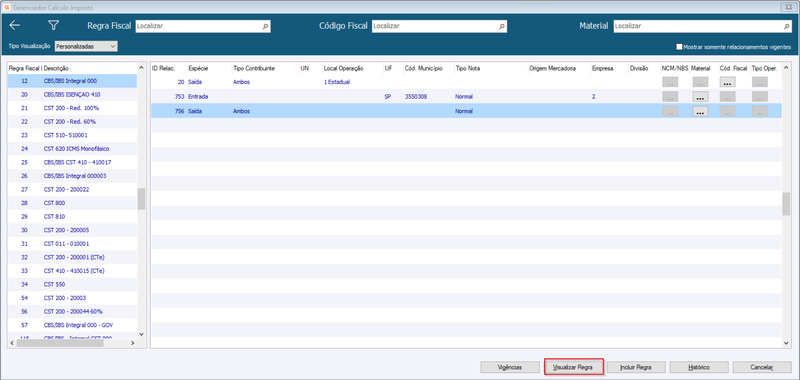The width and height of the screenshot is (800, 380).
Task: Click relations grid scroll down arrow
Action: (x=786, y=343)
